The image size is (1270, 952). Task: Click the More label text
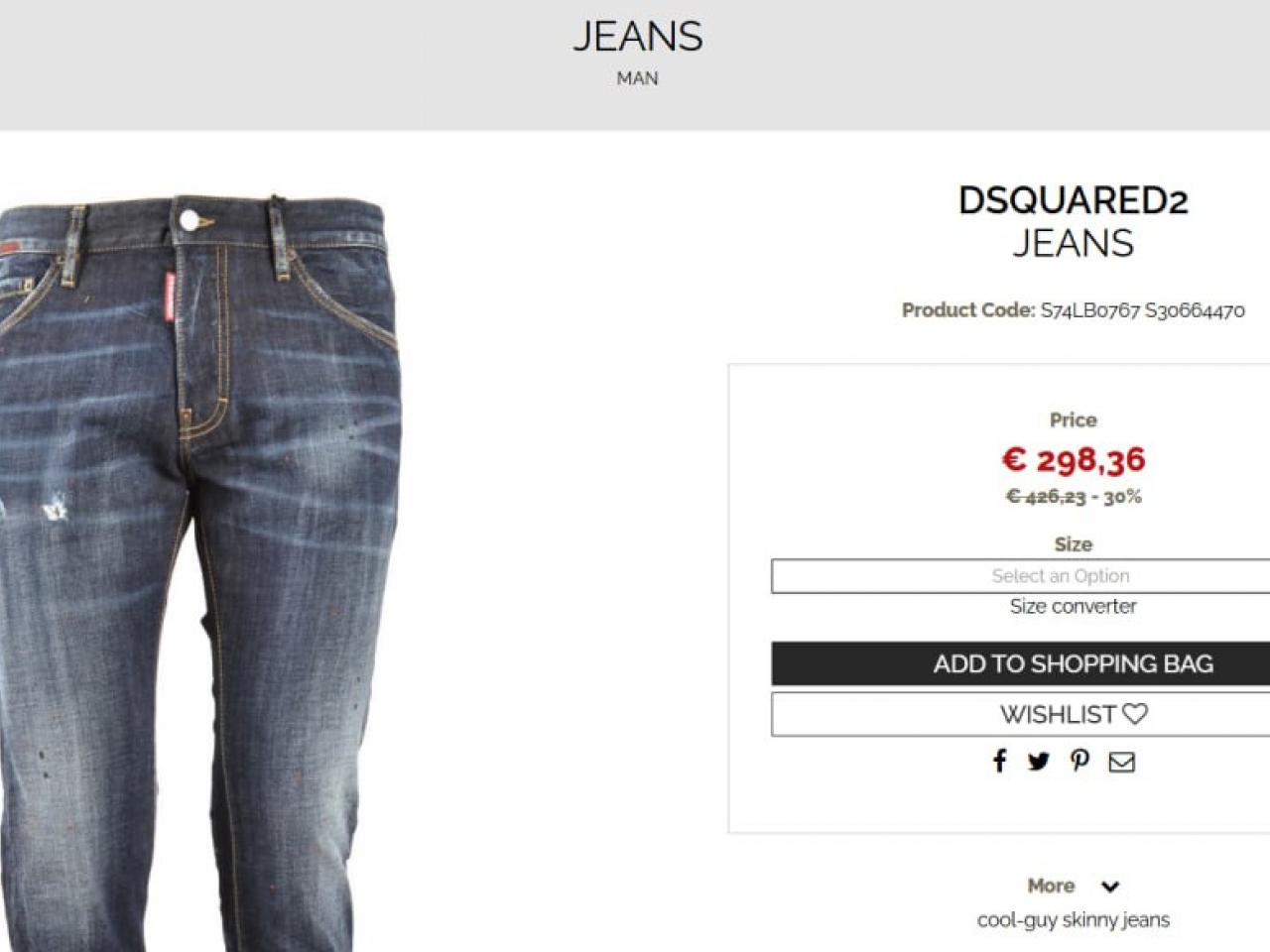[1051, 886]
